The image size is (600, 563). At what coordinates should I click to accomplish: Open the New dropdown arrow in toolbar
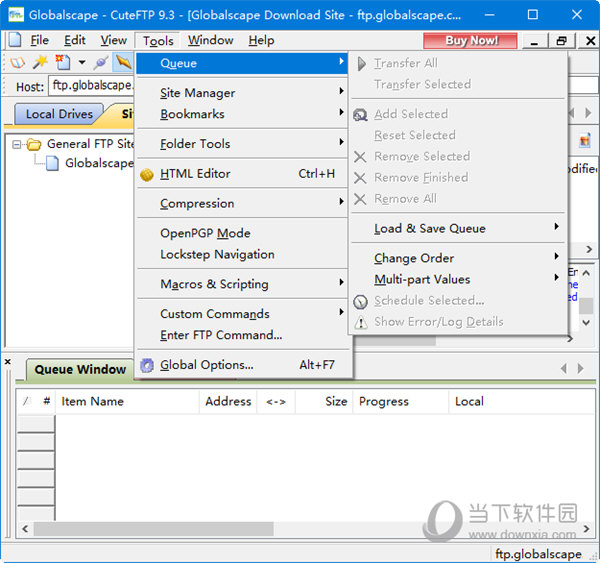(x=82, y=62)
